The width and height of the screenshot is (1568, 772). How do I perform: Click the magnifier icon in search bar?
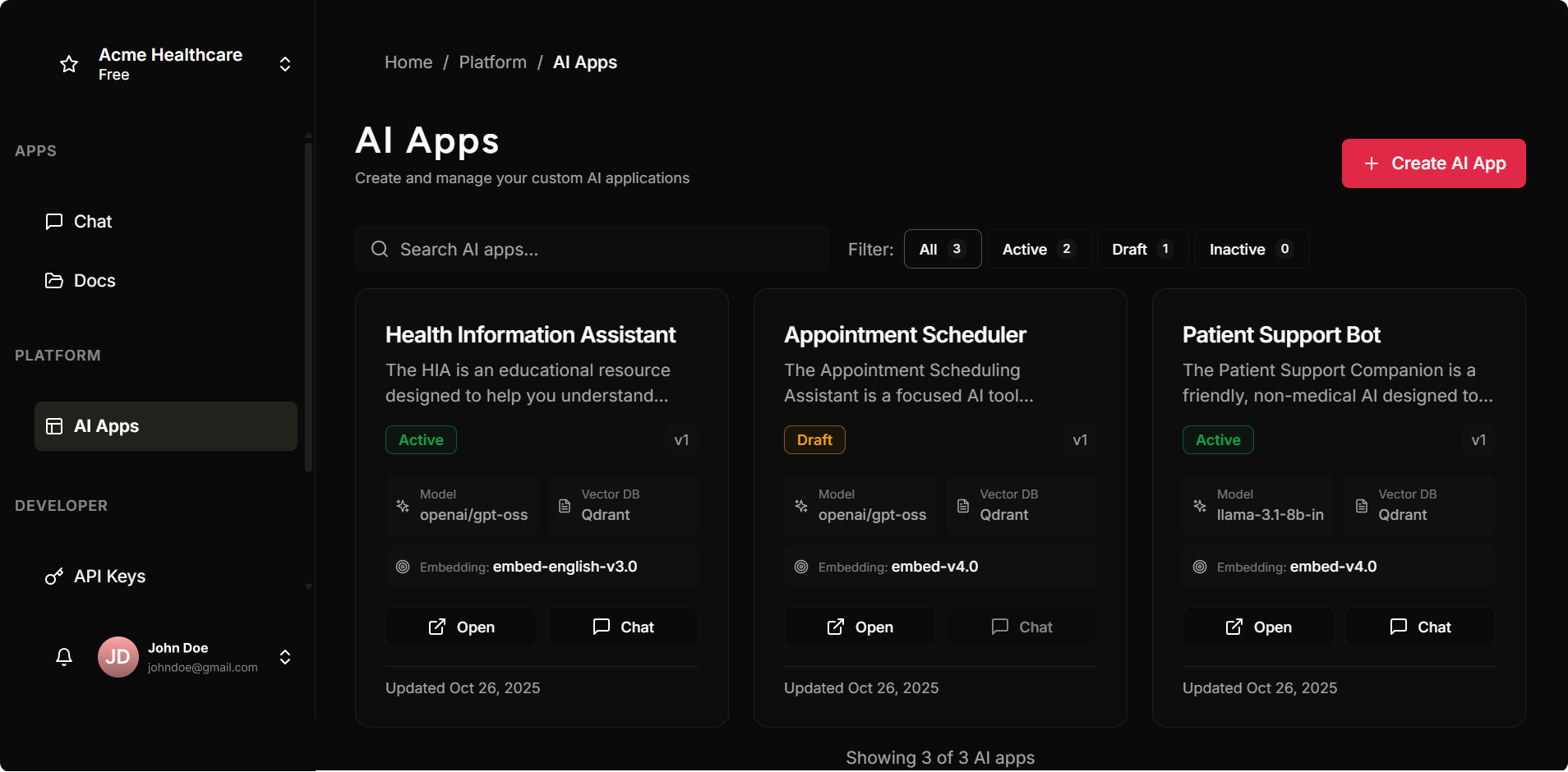[x=380, y=249]
